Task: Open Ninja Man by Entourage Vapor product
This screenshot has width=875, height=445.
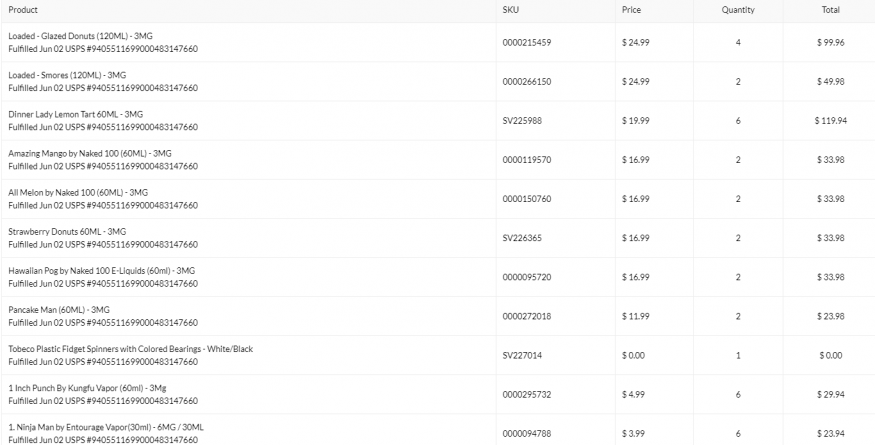Action: 106,426
